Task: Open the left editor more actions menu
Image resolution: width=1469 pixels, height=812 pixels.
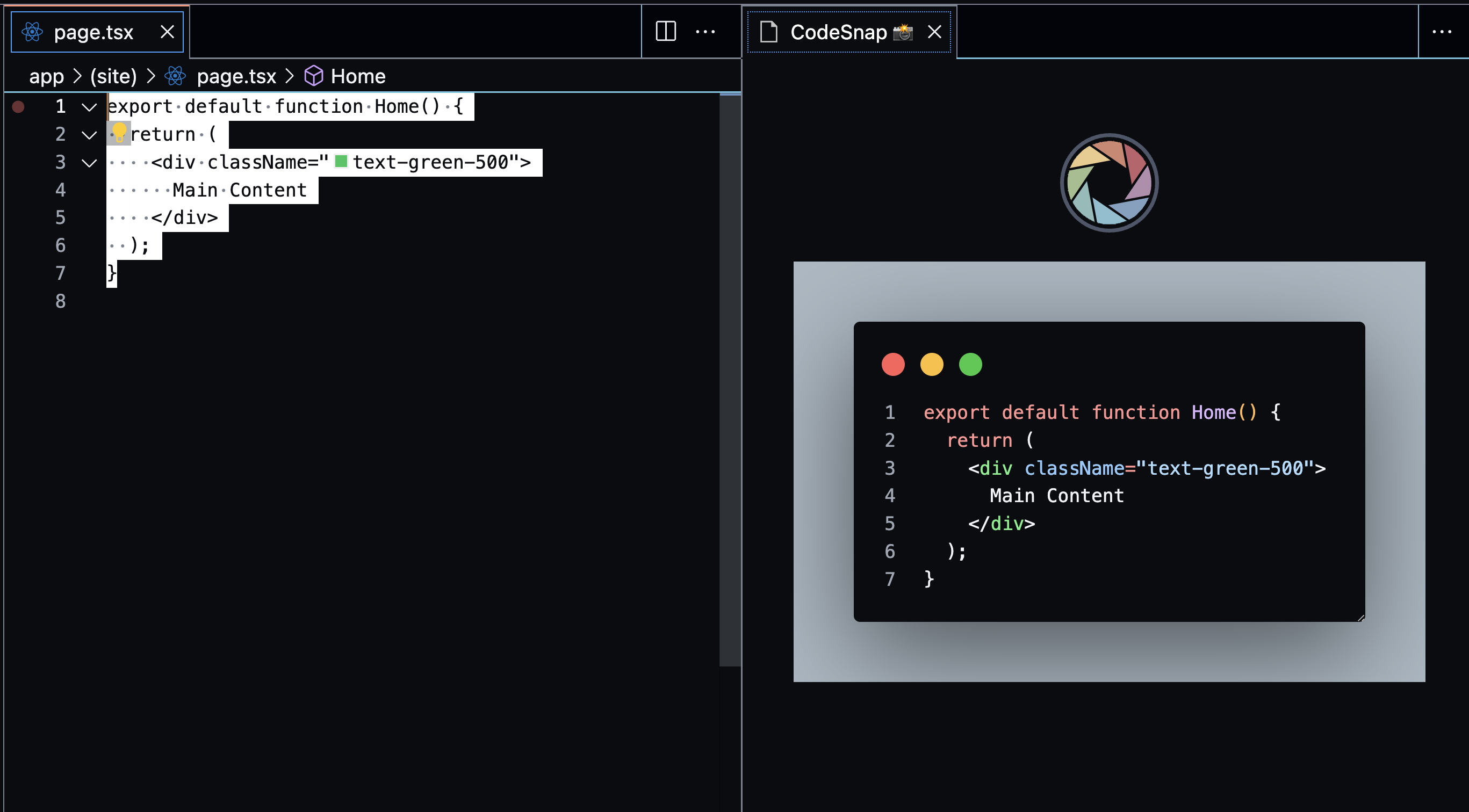Action: pos(705,31)
